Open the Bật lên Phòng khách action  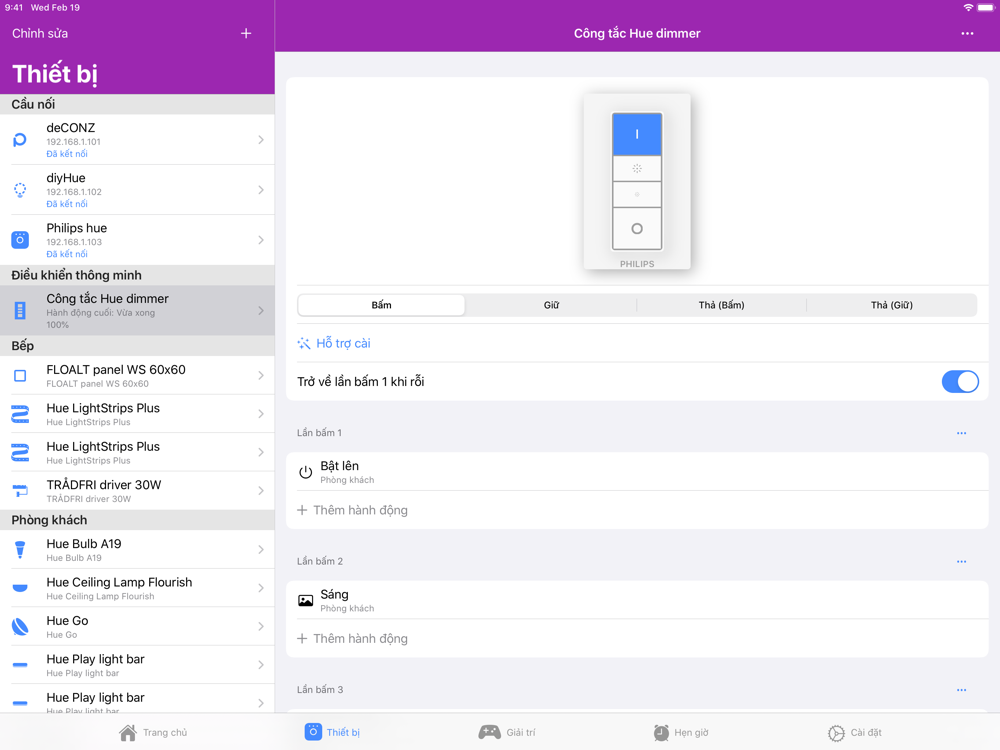click(636, 472)
